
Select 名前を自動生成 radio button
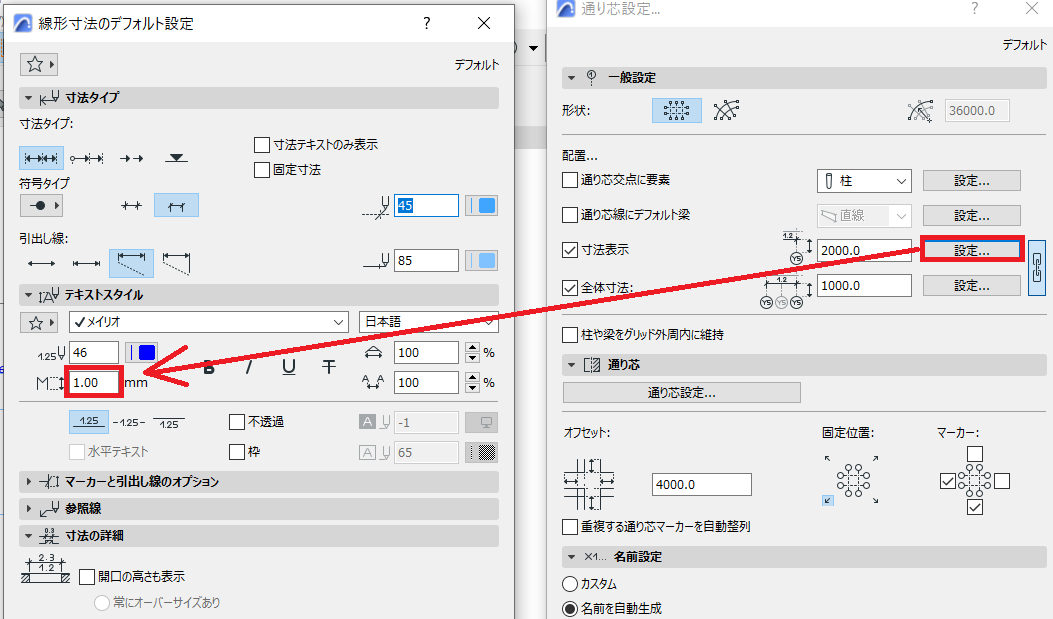570,609
